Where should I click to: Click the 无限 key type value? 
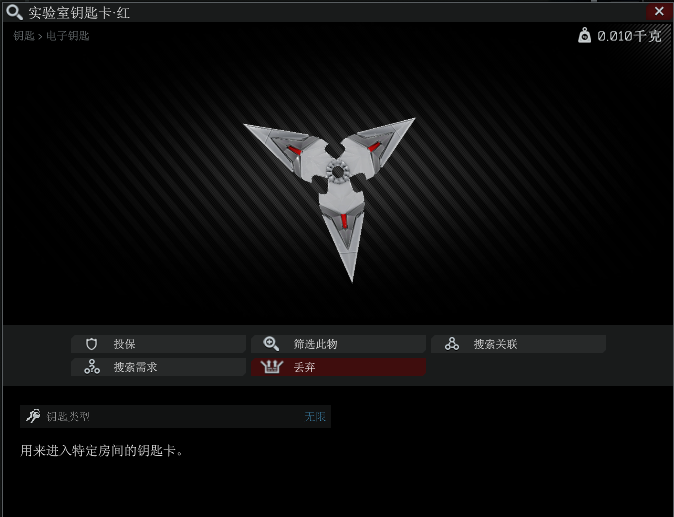(315, 416)
